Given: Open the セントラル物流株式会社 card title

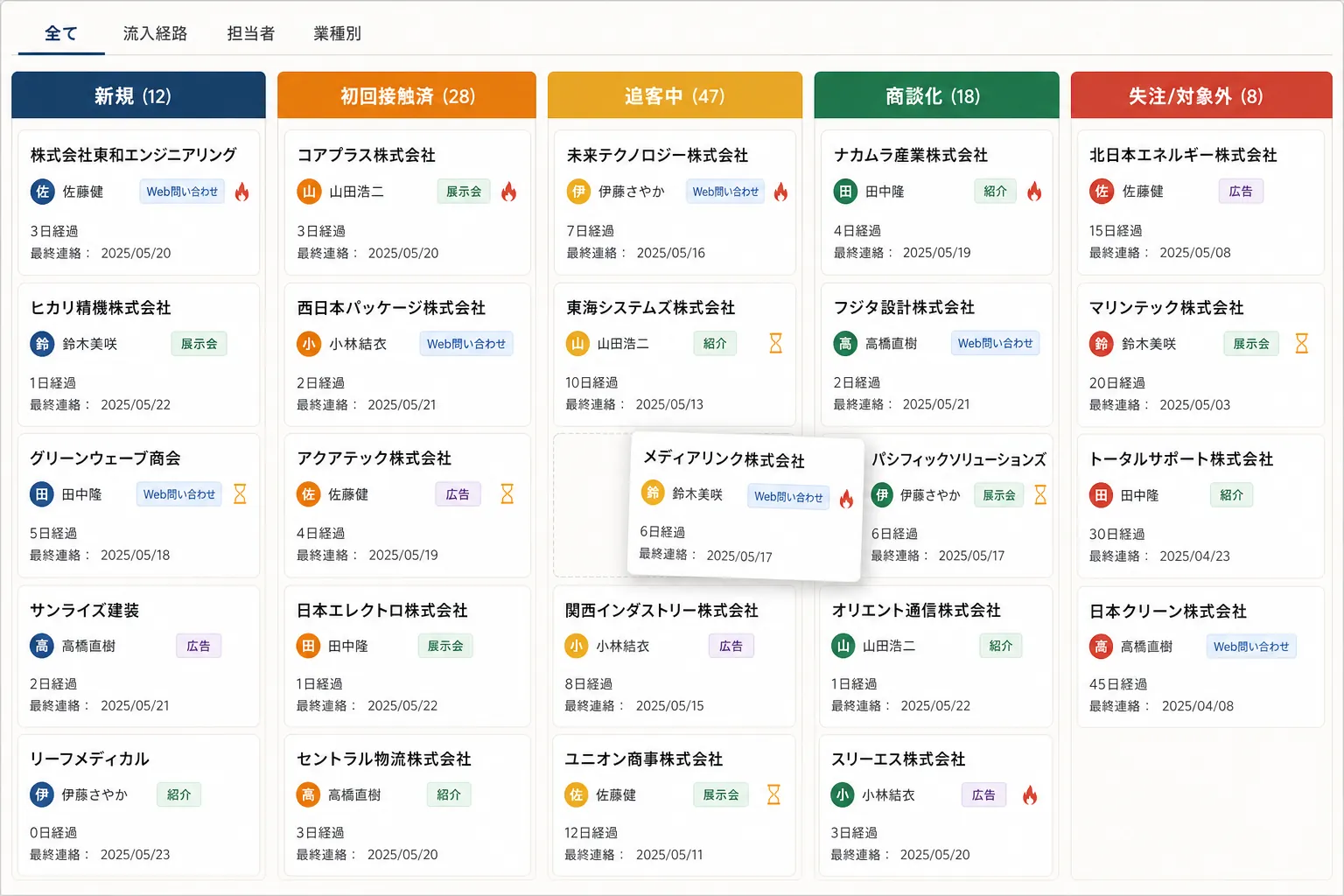Looking at the screenshot, I should 384,759.
